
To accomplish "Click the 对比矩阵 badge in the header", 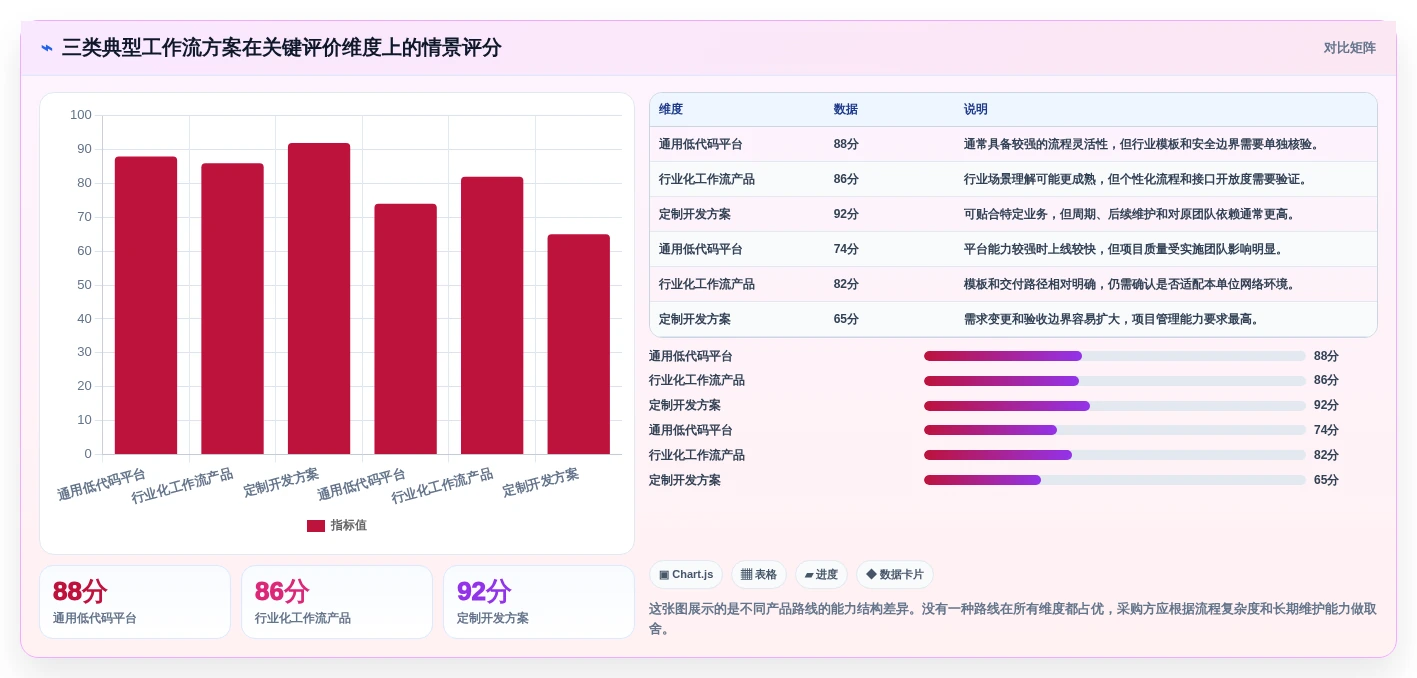I will tap(1349, 48).
